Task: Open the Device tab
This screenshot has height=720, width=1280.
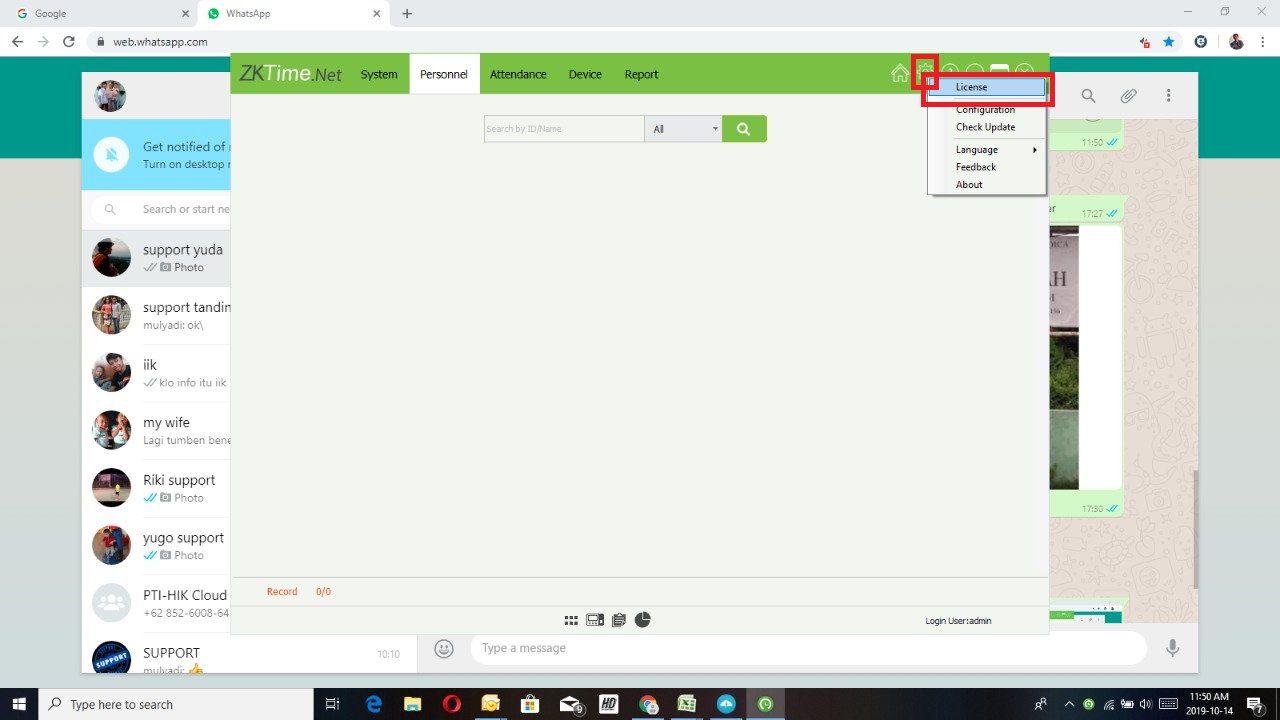Action: [585, 75]
